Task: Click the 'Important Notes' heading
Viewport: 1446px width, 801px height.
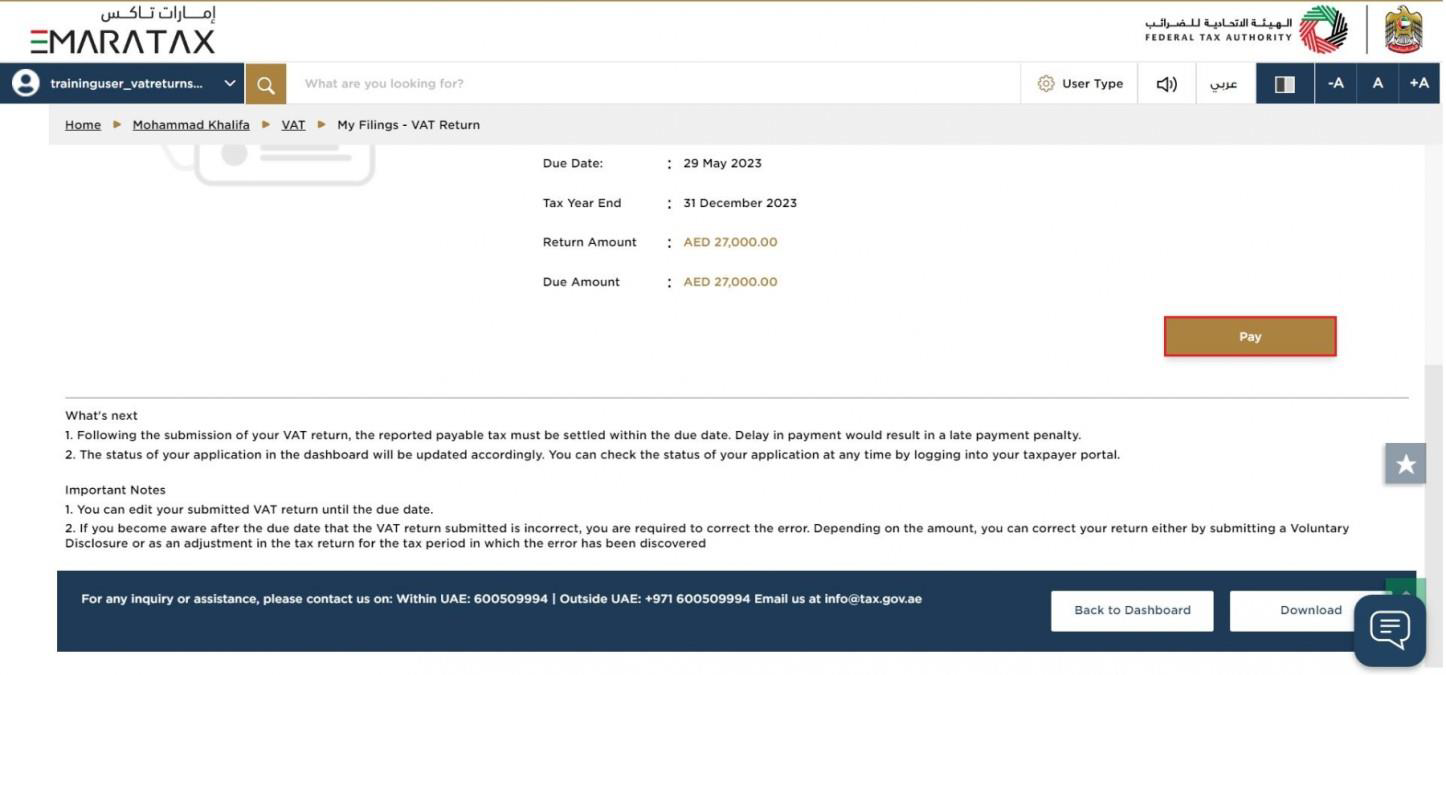Action: click(115, 490)
